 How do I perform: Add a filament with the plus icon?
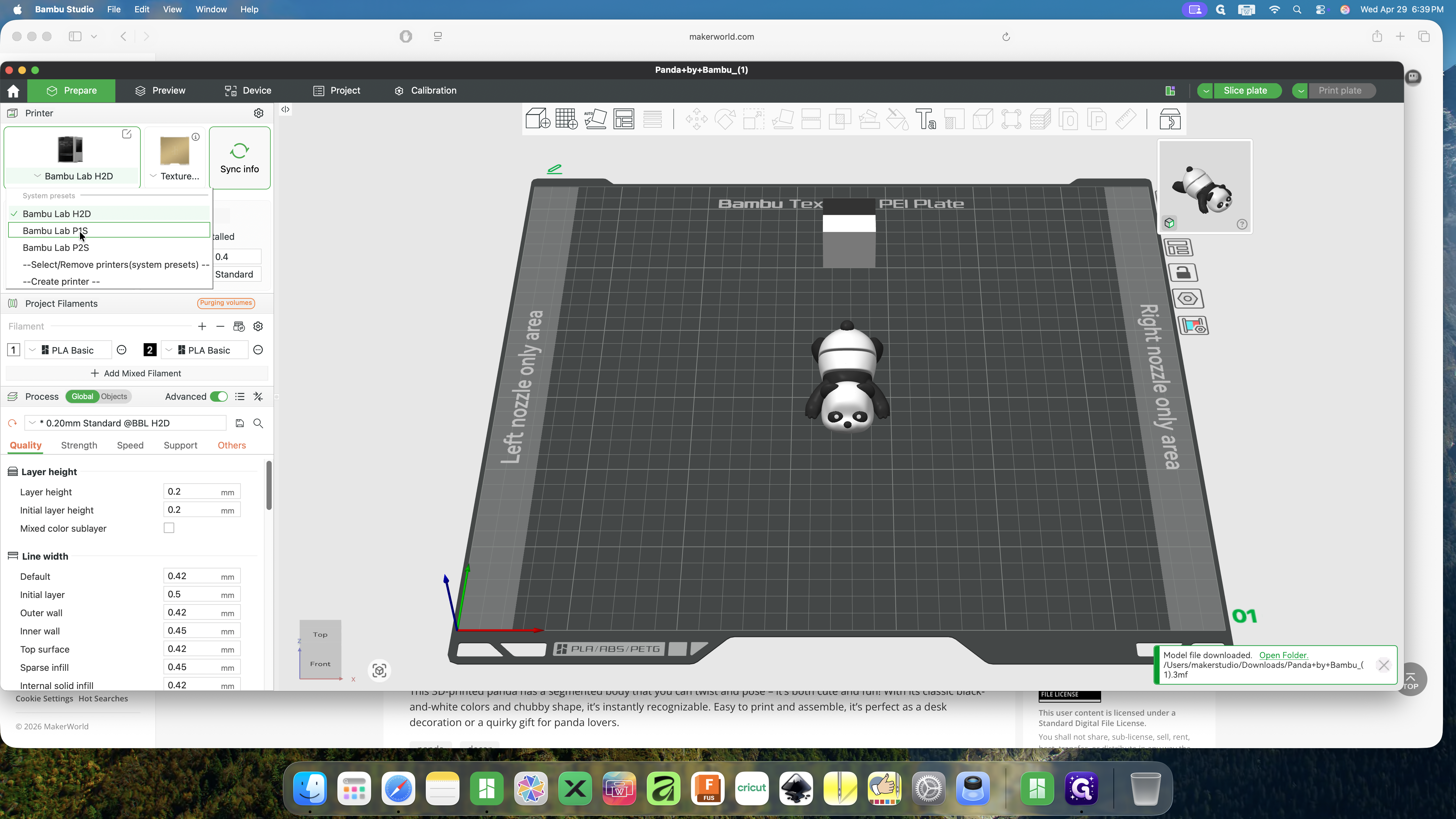(202, 326)
